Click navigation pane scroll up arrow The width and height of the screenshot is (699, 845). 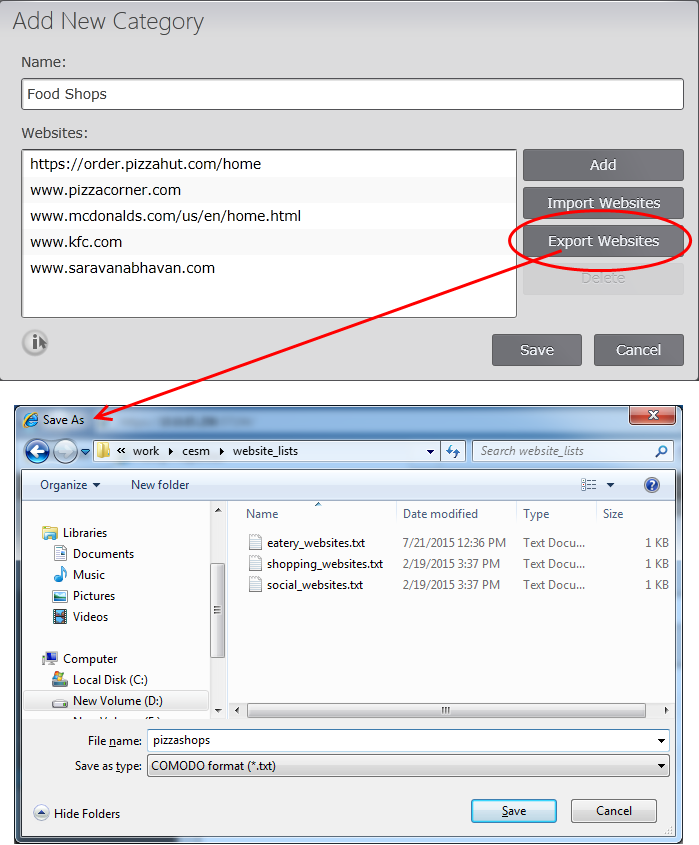218,510
